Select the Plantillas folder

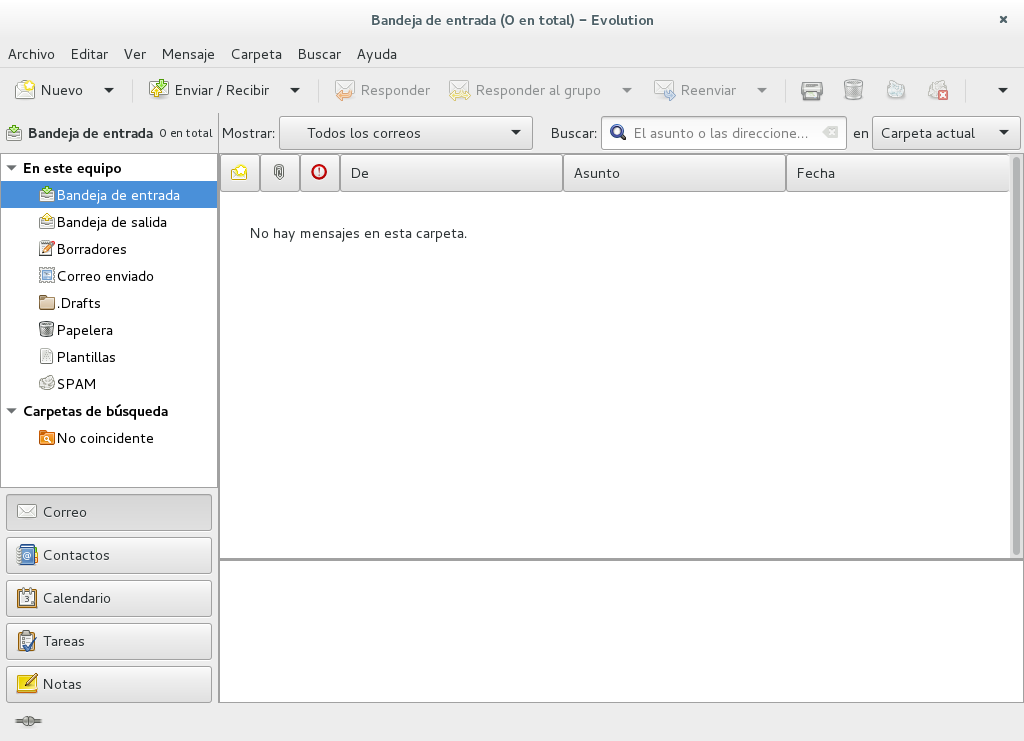tap(109, 356)
